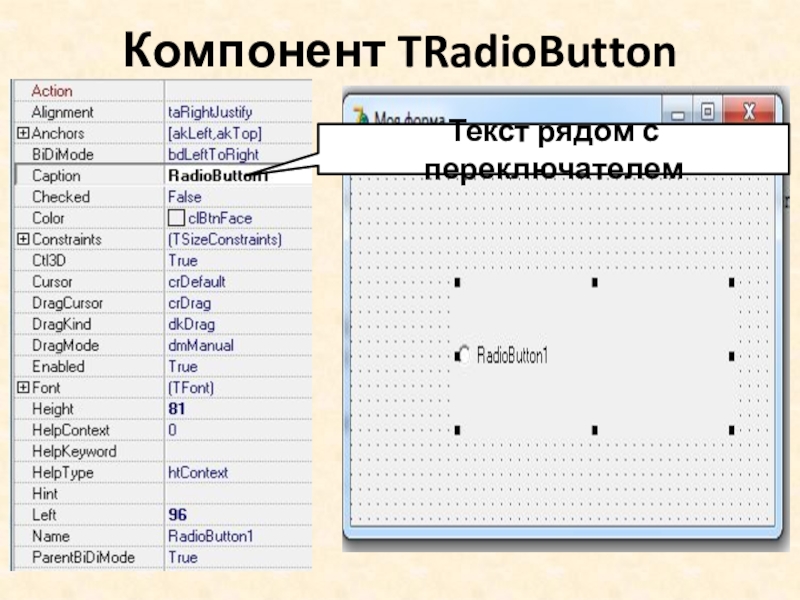This screenshot has height=600, width=800.
Task: Select the DragCursor property name
Action: point(68,303)
